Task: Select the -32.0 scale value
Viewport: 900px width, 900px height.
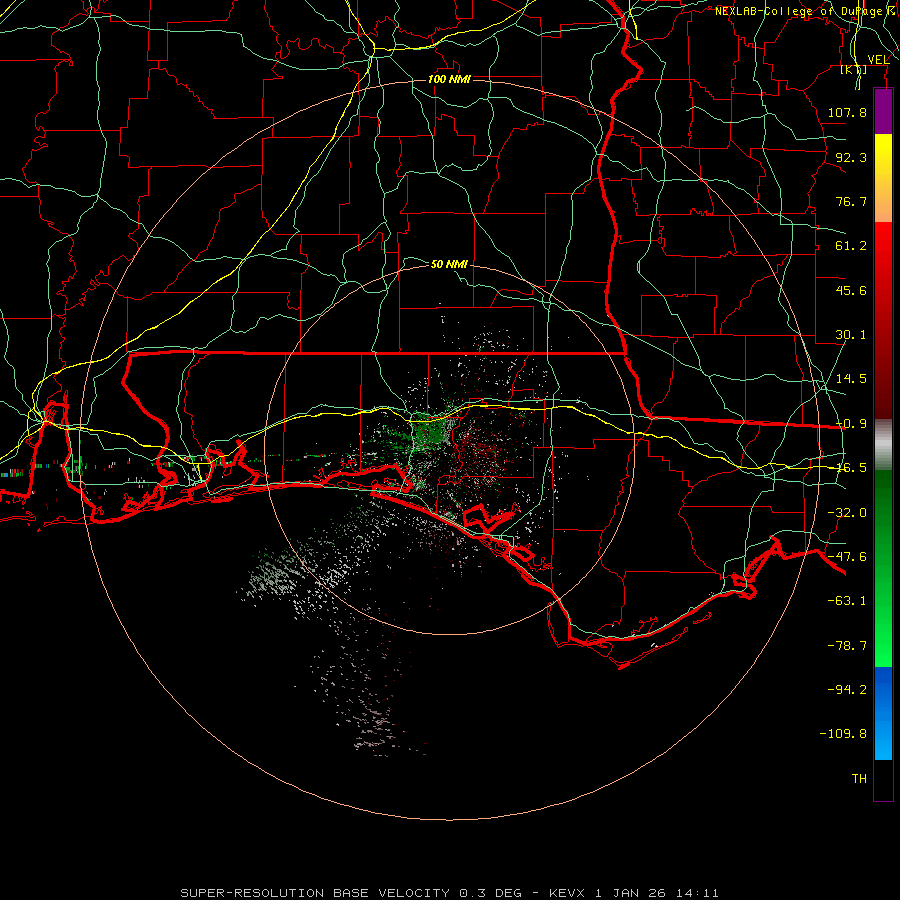Action: [x=847, y=513]
